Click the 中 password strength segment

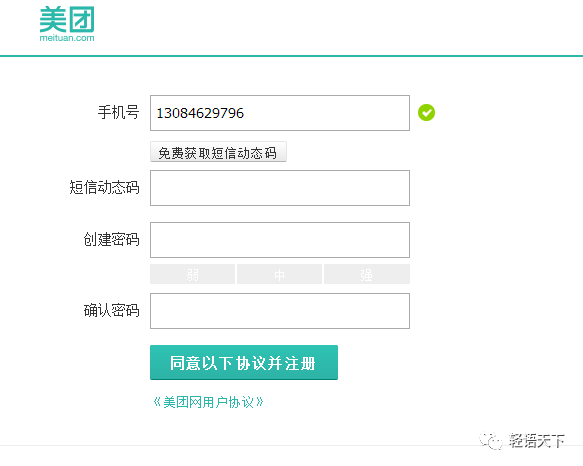click(x=279, y=274)
